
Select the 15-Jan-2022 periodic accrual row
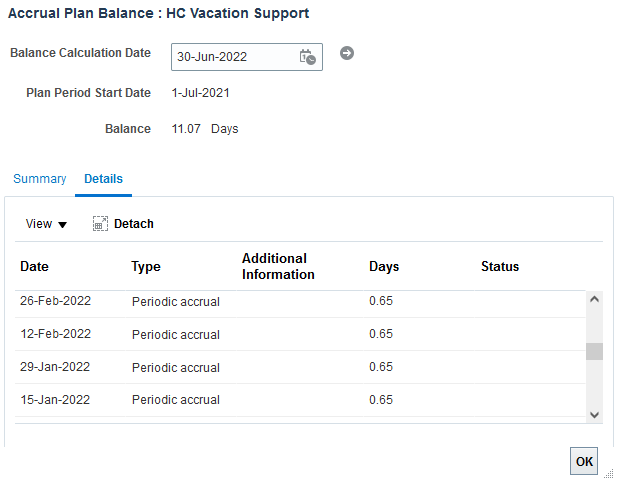[x=300, y=400]
